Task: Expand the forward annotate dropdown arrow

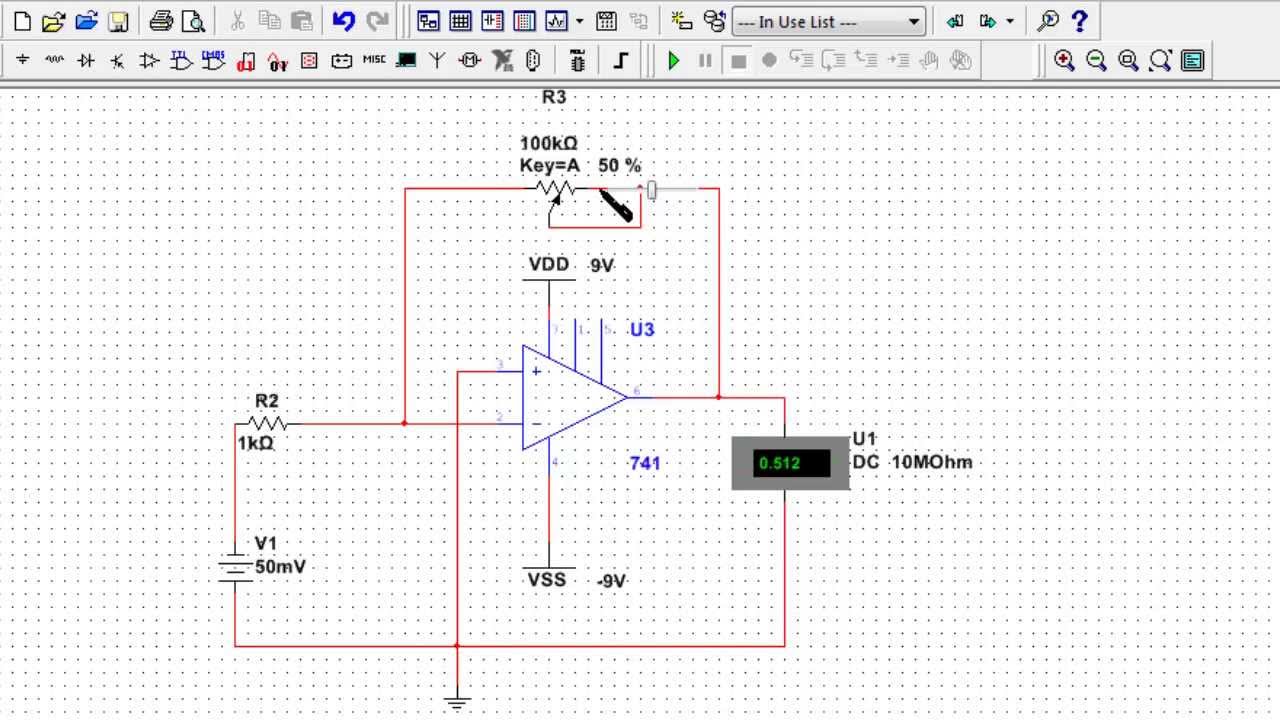Action: click(1009, 21)
